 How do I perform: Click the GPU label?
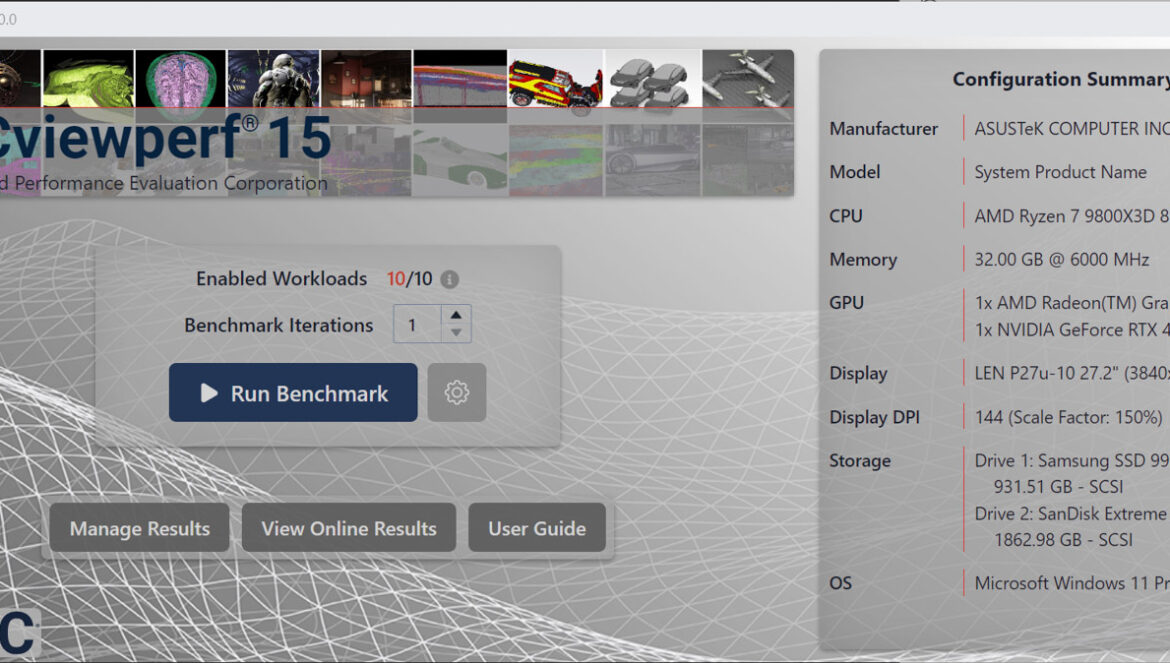(x=847, y=303)
